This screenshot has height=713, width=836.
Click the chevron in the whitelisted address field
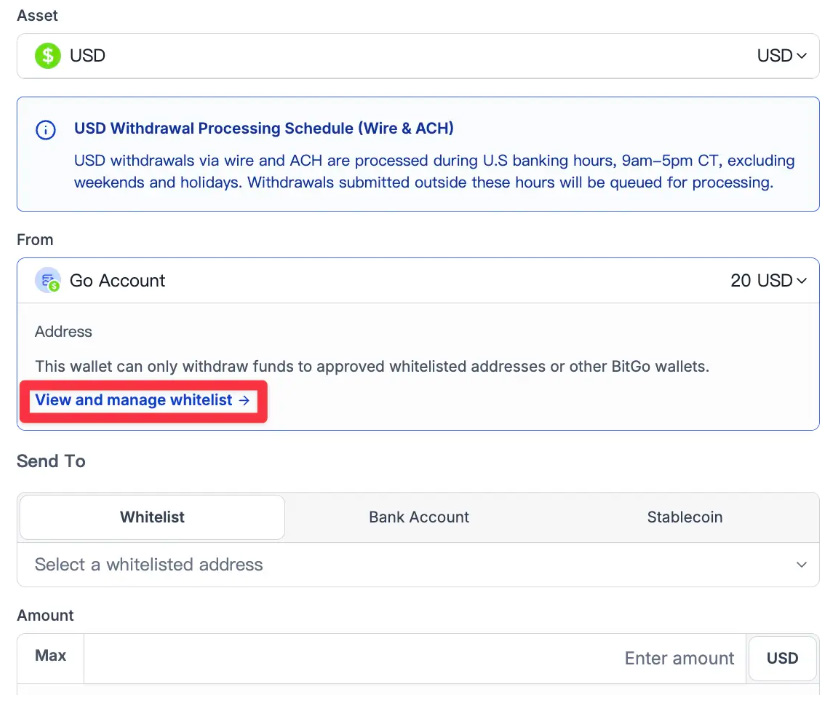point(801,565)
